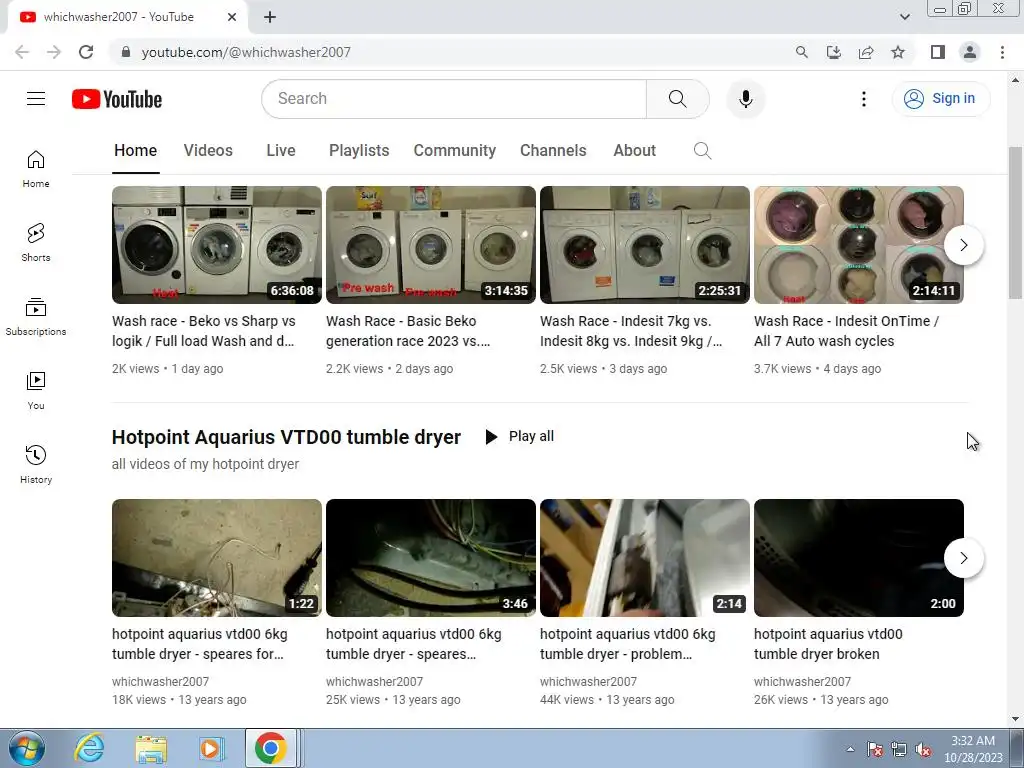Open the 6:36:08 wash race thumbnail

pyautogui.click(x=217, y=245)
